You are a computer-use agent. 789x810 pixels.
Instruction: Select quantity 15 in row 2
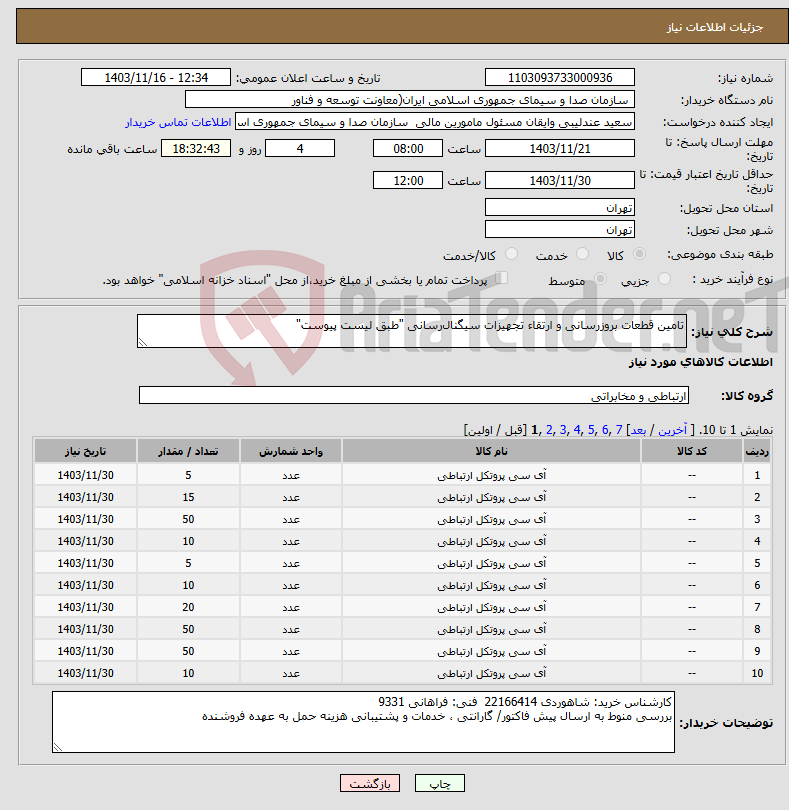188,497
